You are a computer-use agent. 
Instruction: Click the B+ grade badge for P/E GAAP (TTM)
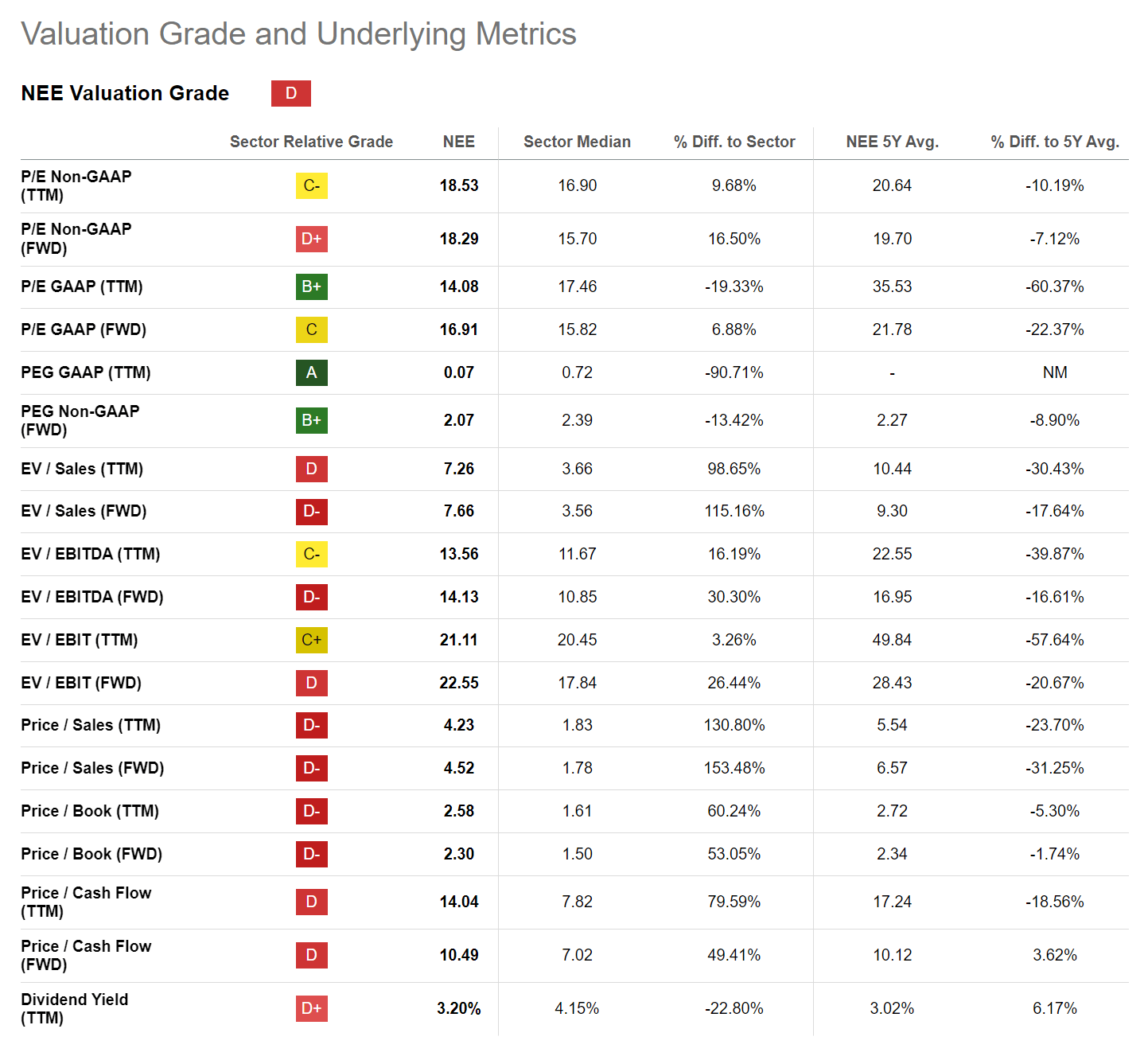coord(311,286)
